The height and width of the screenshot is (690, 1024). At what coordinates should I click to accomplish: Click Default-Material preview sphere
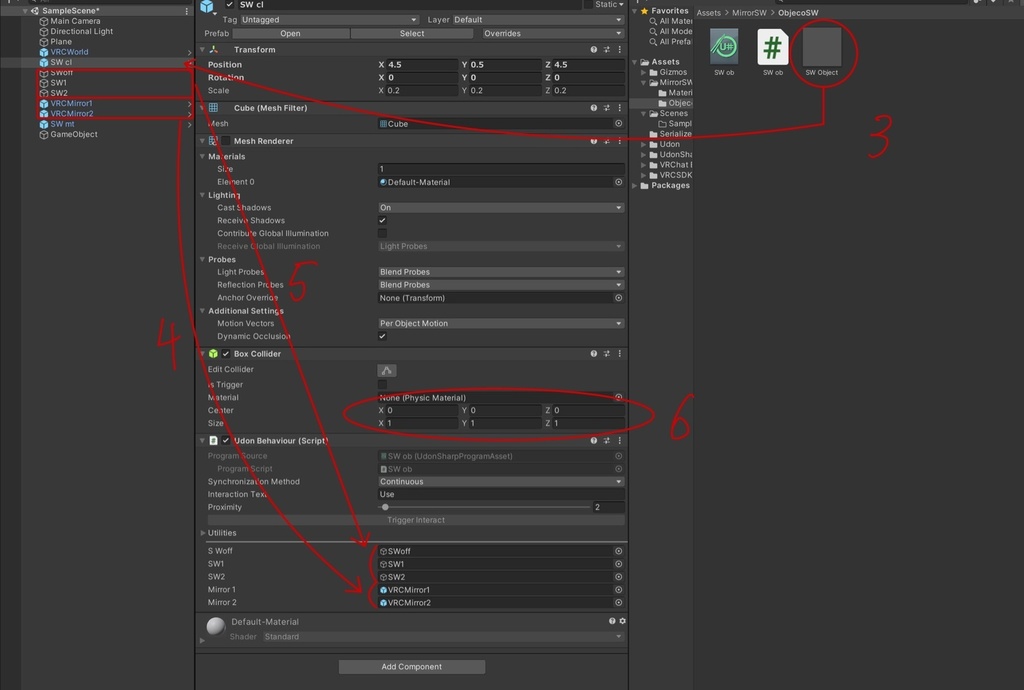point(216,626)
